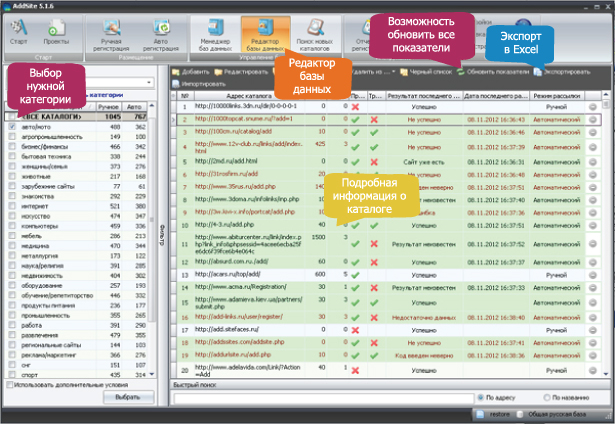The height and width of the screenshot is (425, 615).
Task: Select the знакомства category row
Action: pyautogui.click(x=76, y=196)
